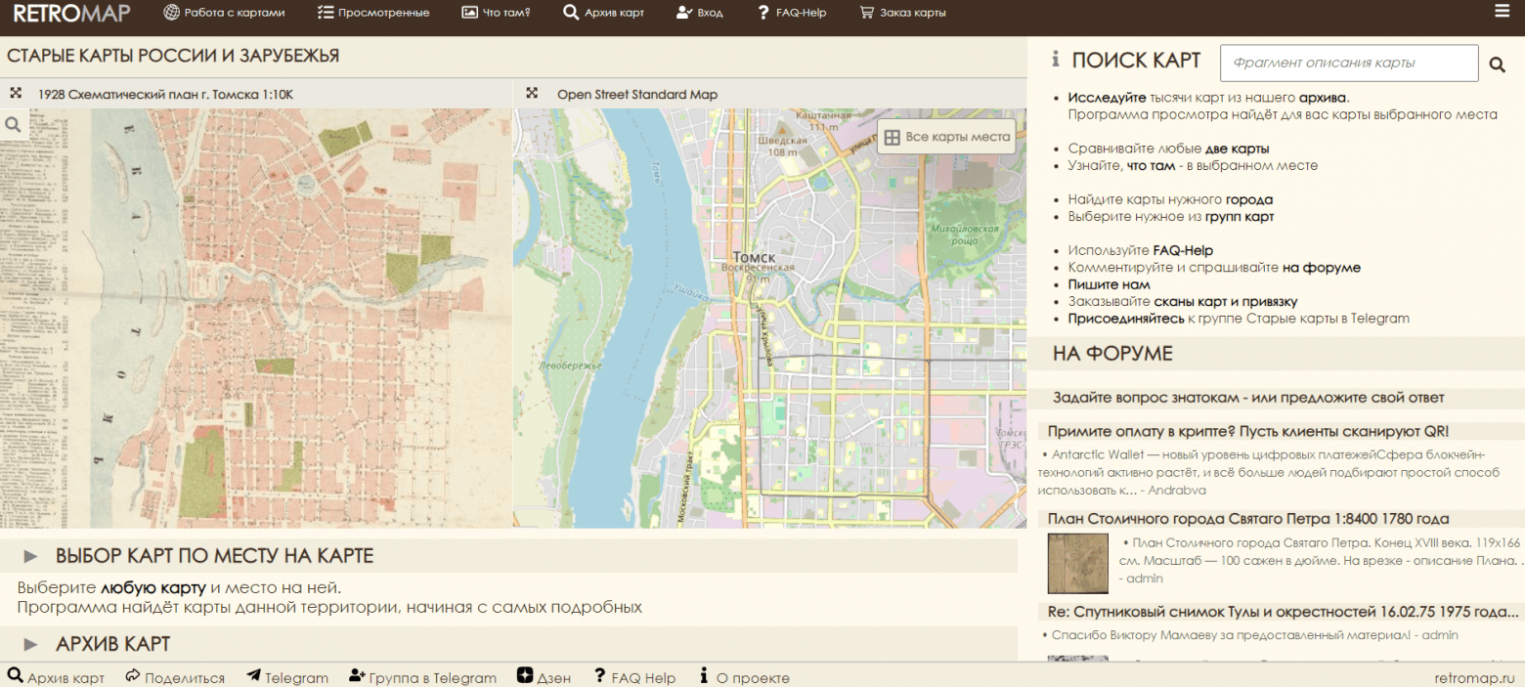The height and width of the screenshot is (687, 1525).
Task: Click the Поделиться share icon in the bottom bar
Action: click(133, 677)
